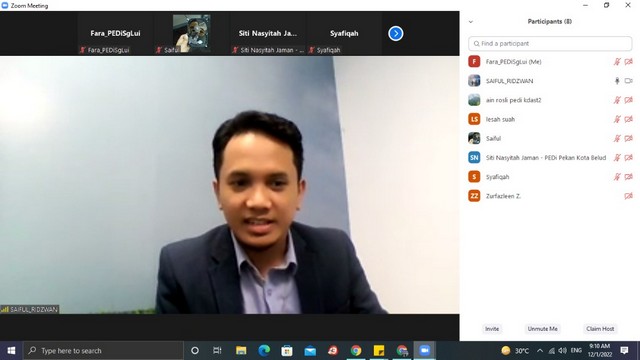This screenshot has width=640, height=360.
Task: Click the Unmute Me button
Action: [x=542, y=329]
